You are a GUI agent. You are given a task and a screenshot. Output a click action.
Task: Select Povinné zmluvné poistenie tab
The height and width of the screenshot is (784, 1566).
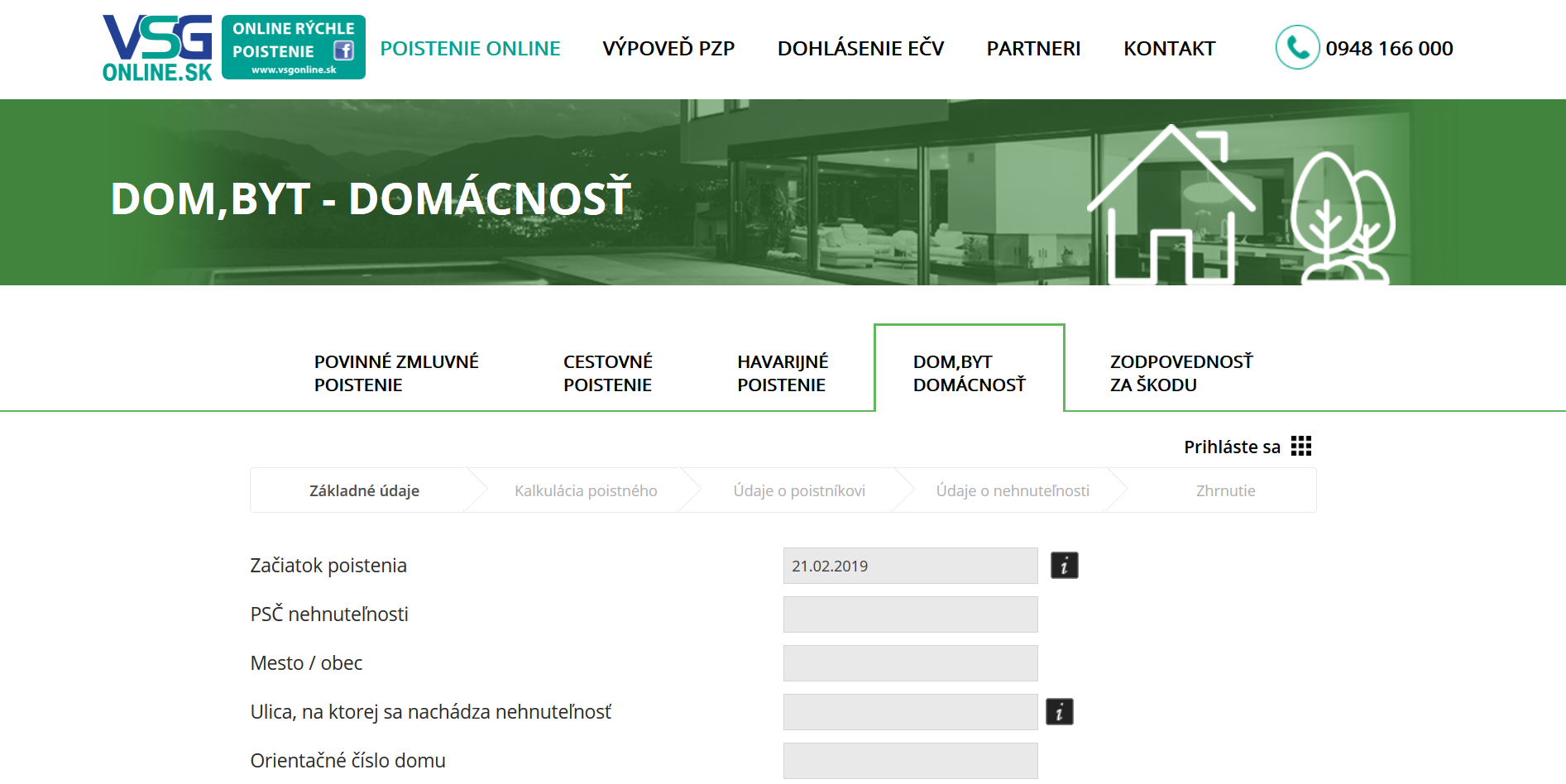[x=396, y=373]
